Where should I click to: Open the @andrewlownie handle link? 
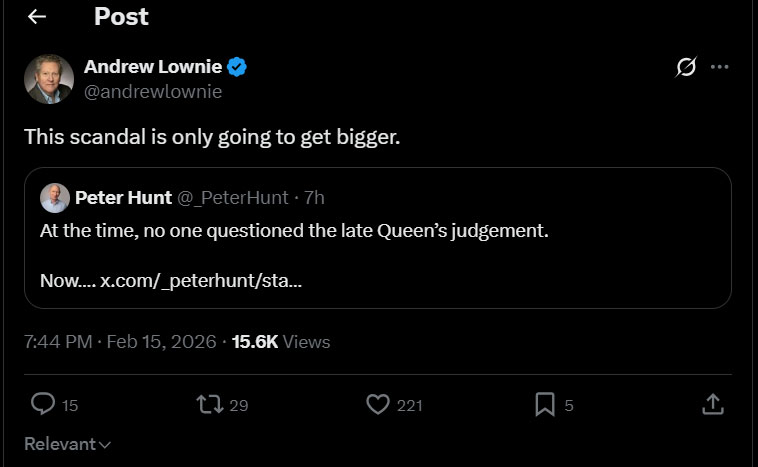(x=153, y=91)
